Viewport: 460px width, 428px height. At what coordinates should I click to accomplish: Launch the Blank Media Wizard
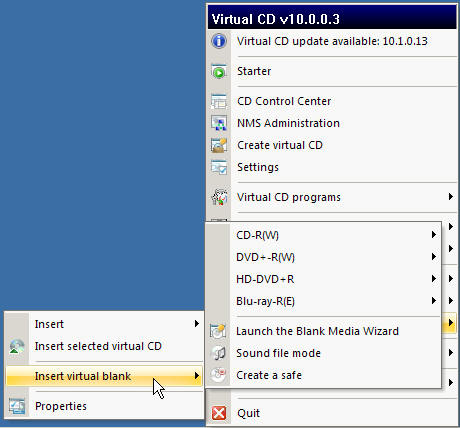pos(323,331)
